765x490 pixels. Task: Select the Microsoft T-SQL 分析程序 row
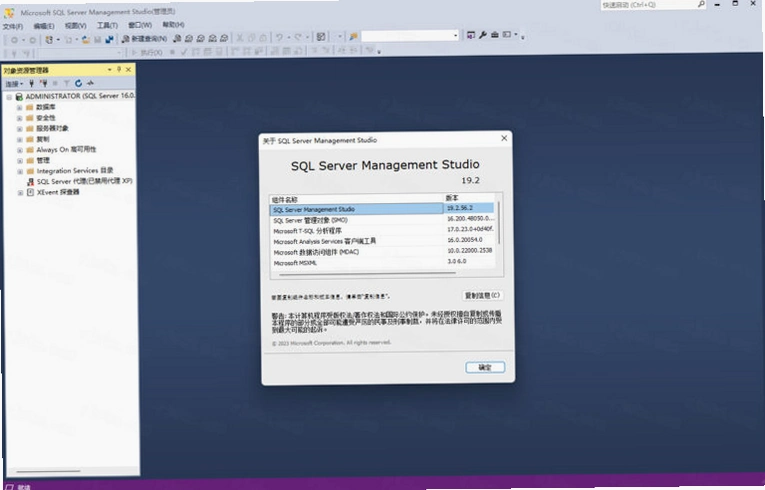(x=382, y=230)
